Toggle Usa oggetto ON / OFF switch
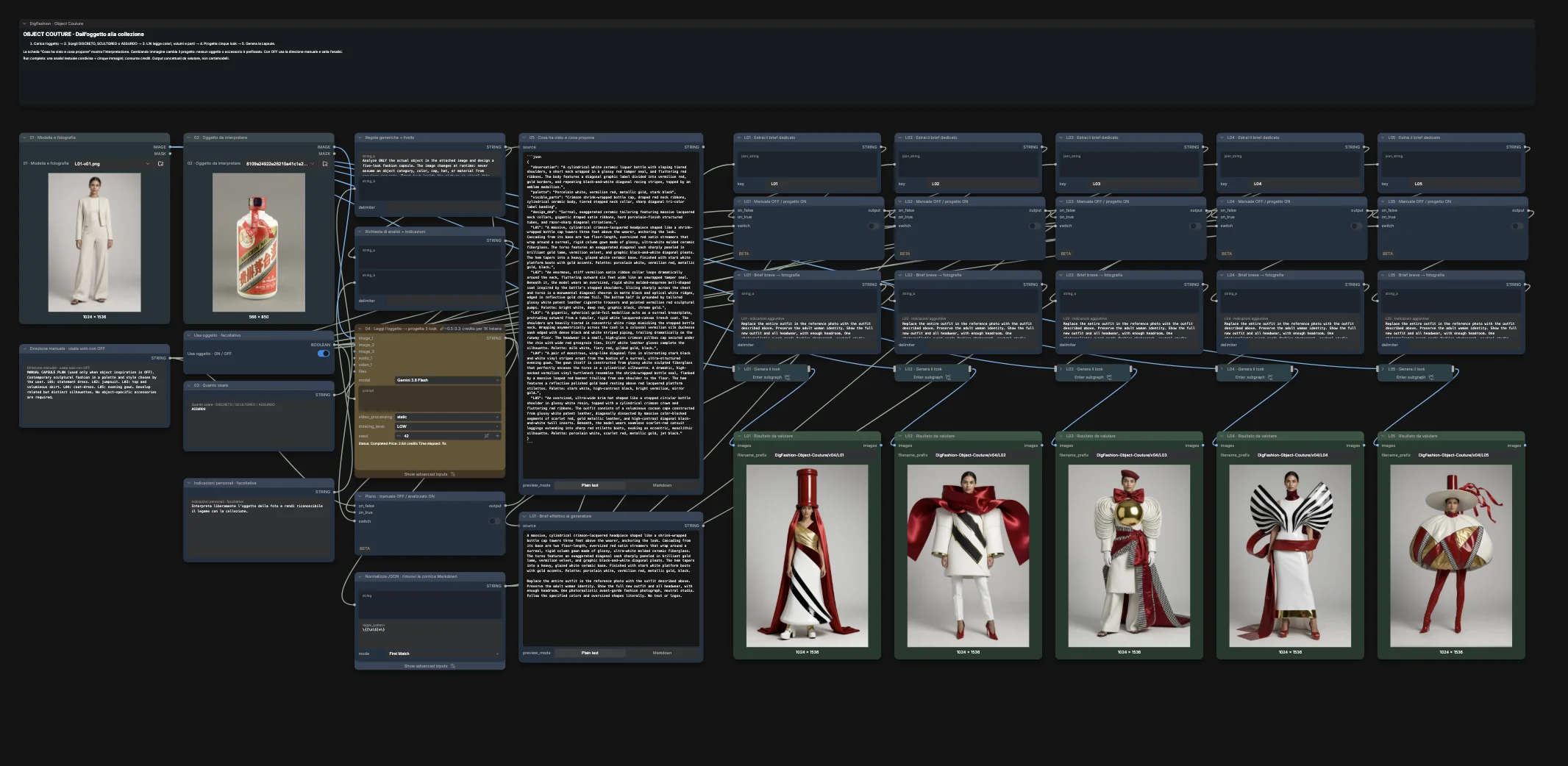Viewport: 1568px width, 766px height. (324, 354)
